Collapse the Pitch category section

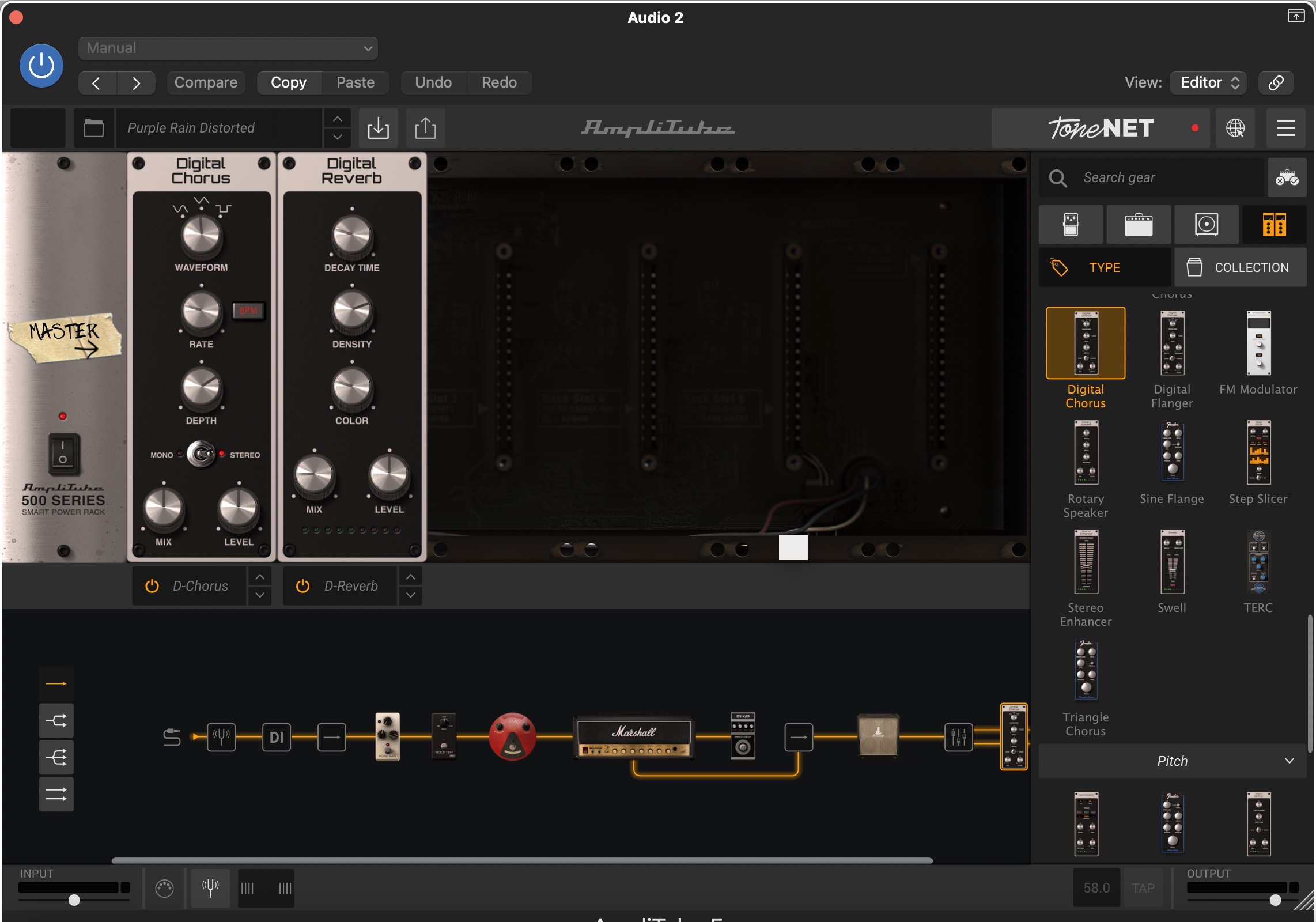coord(1173,761)
